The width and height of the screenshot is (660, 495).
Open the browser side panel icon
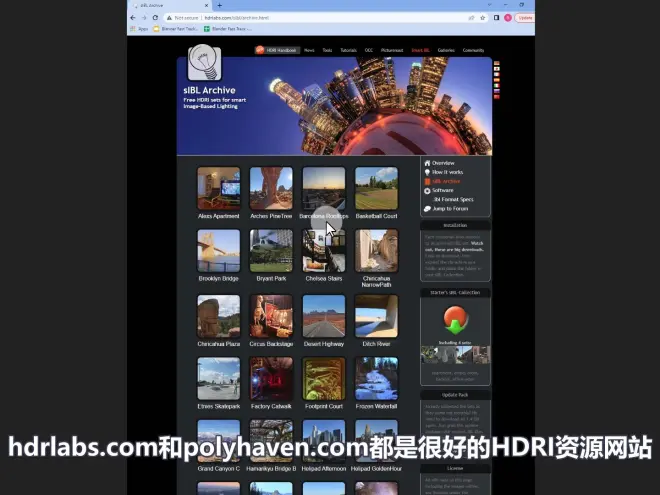(497, 18)
